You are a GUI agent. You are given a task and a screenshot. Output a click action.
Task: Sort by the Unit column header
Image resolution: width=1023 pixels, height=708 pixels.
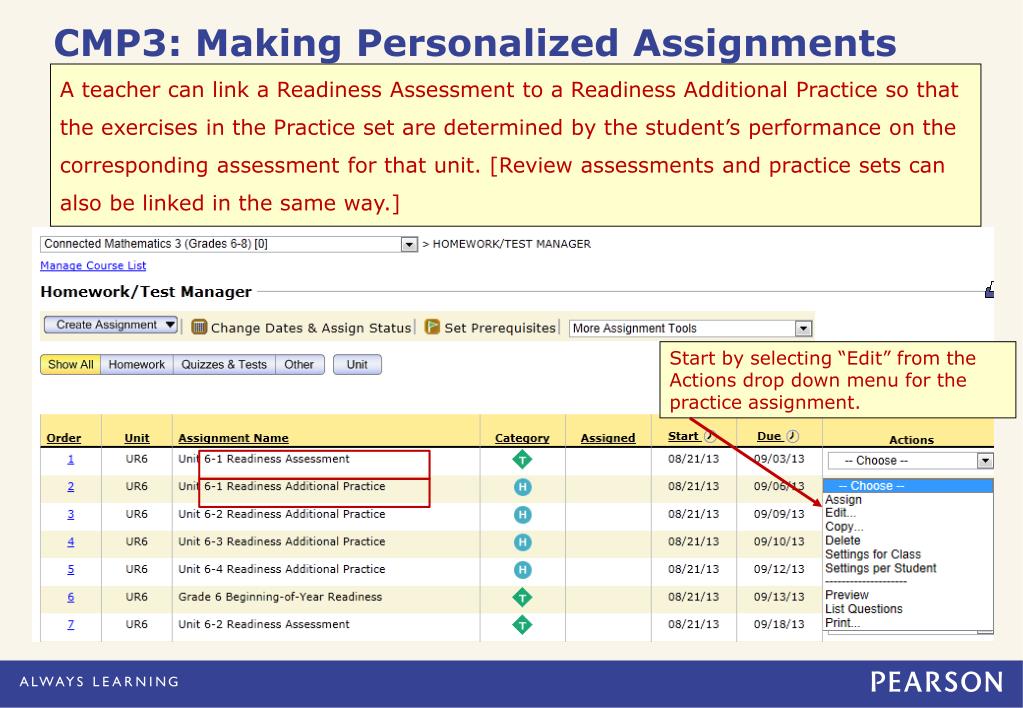point(137,438)
